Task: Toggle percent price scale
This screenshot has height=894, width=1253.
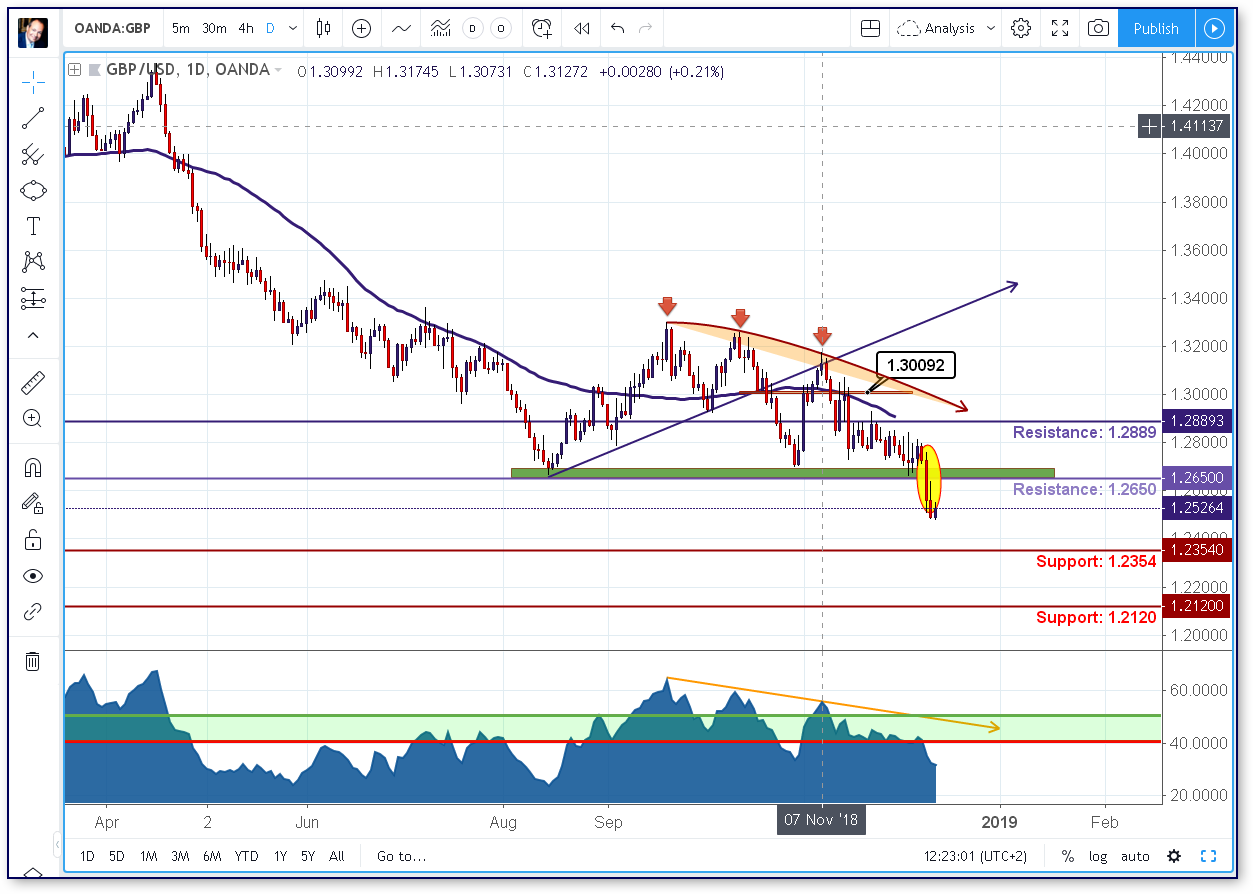Action: click(1068, 856)
